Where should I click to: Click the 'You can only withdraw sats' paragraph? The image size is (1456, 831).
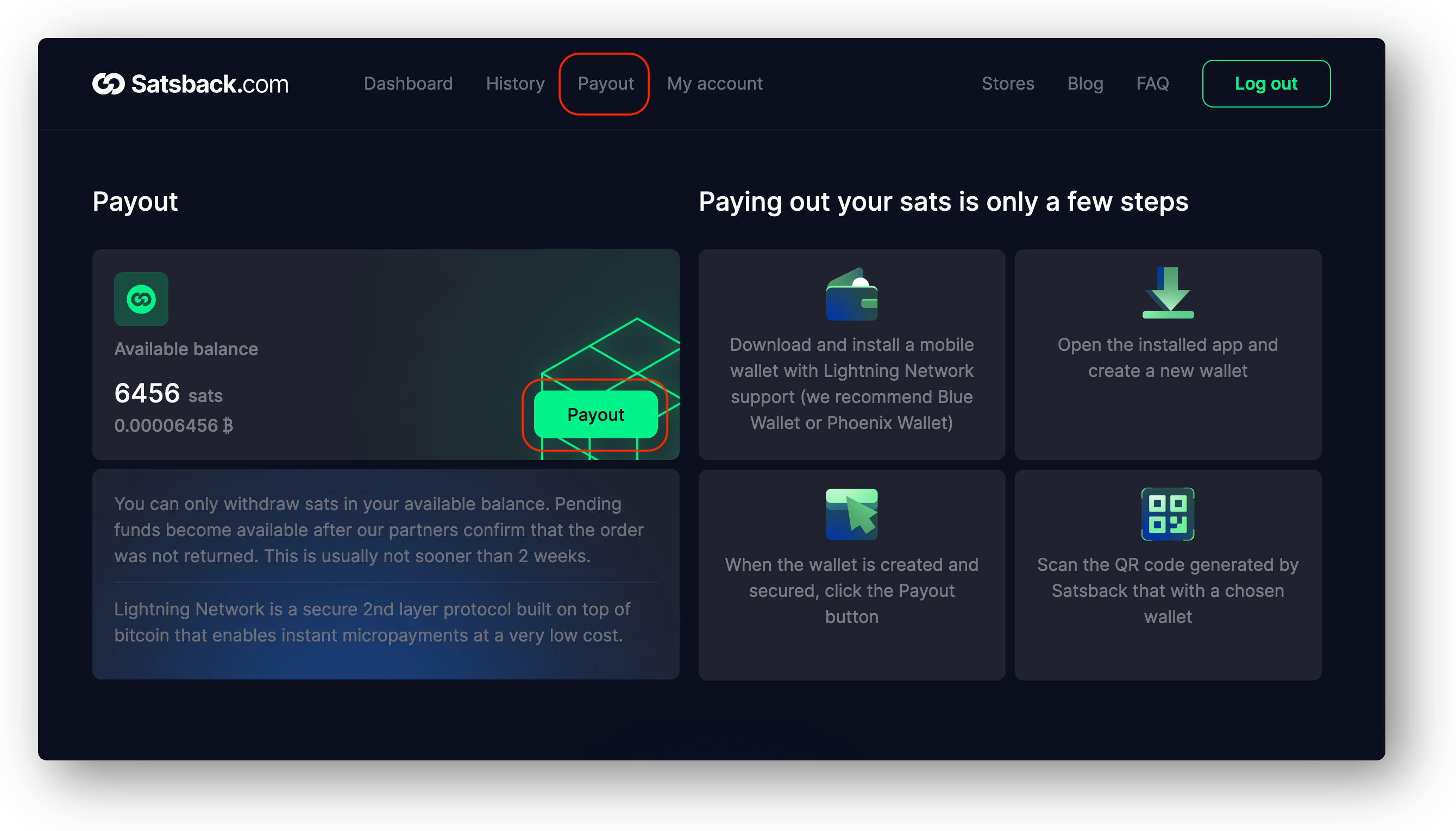tap(379, 530)
